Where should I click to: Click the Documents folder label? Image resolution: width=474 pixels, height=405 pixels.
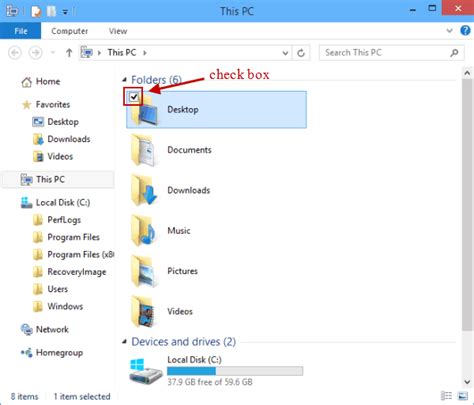[189, 150]
